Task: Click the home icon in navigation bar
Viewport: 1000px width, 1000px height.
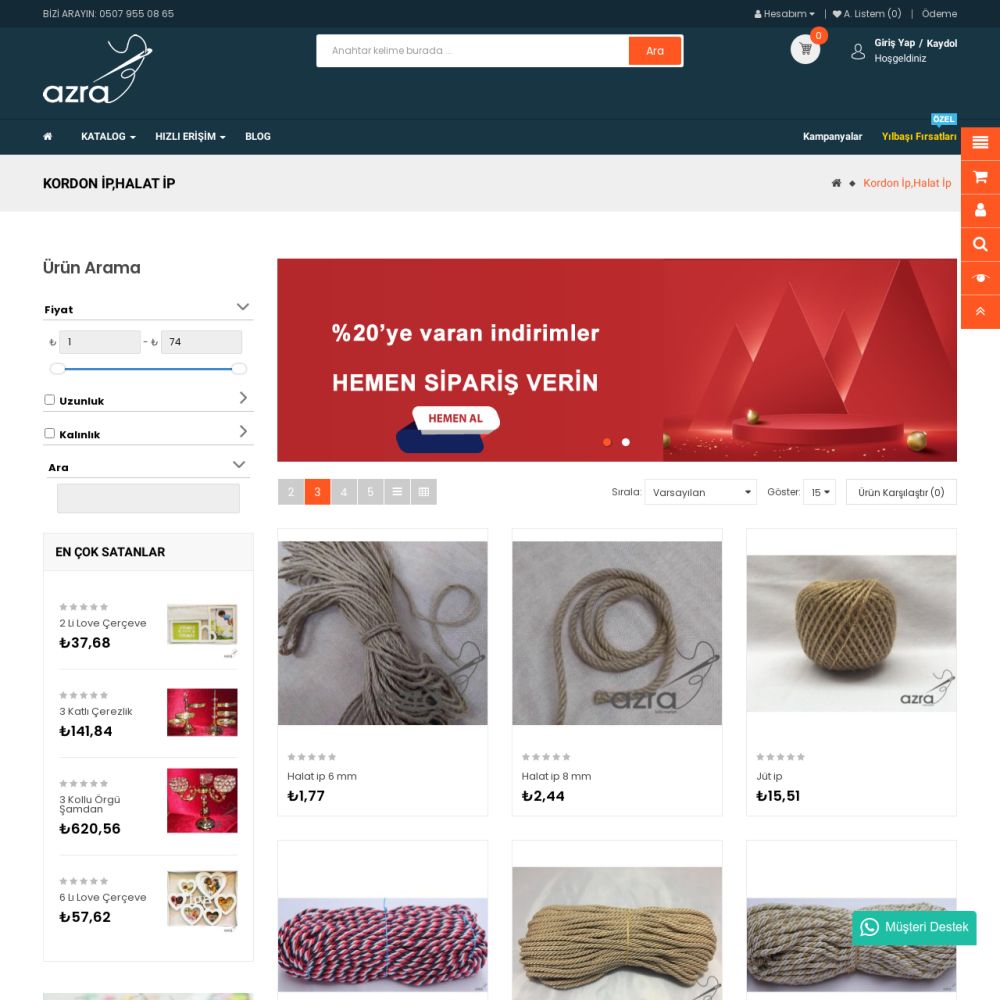Action: point(48,136)
